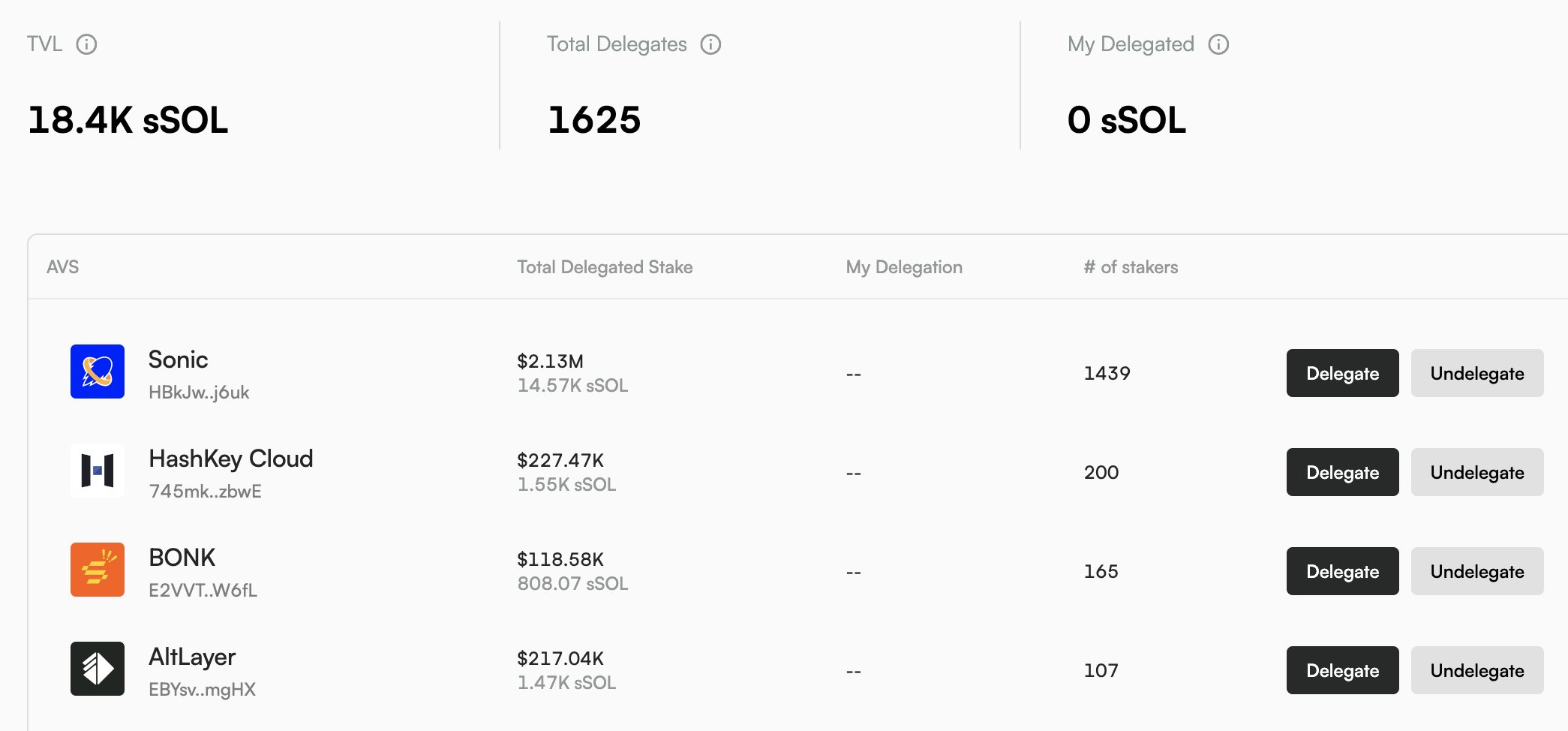The height and width of the screenshot is (731, 1568).
Task: Click the $227.47K stake value
Action: tap(560, 461)
